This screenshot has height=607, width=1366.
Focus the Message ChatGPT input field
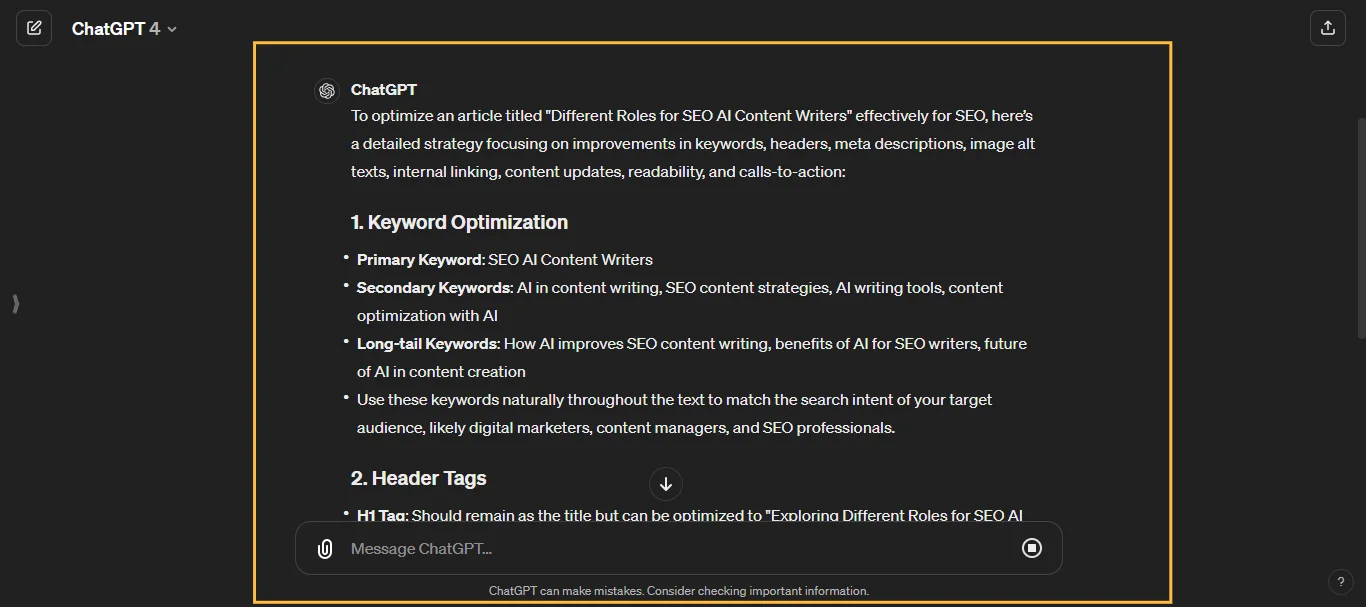click(x=678, y=548)
